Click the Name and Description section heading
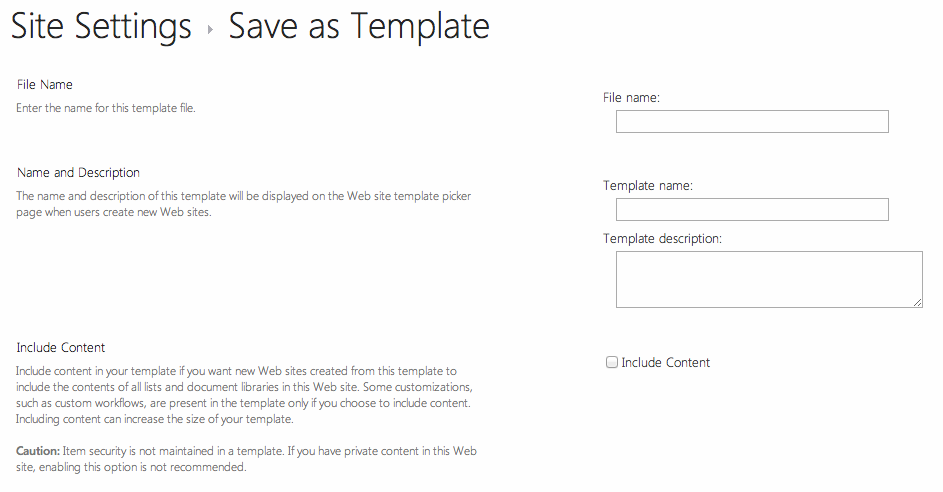Image resolution: width=943 pixels, height=492 pixels. [x=78, y=173]
